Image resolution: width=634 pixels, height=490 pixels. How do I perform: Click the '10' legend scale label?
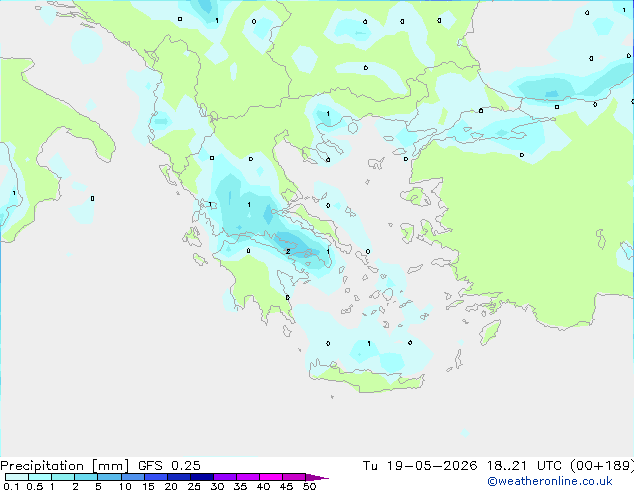coord(125,486)
